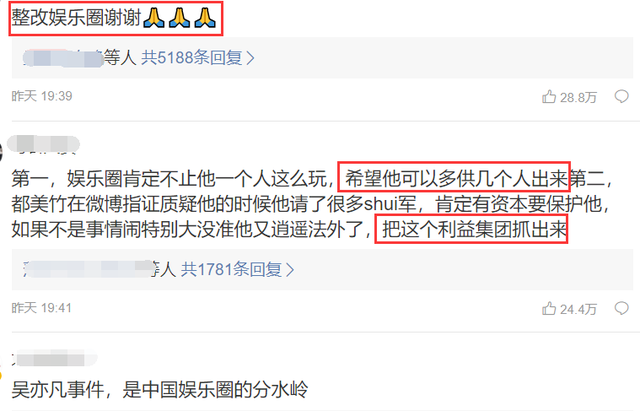Open the 共1781条回复 reply thread link
Image resolution: width=640 pixels, height=411 pixels.
coord(237,270)
